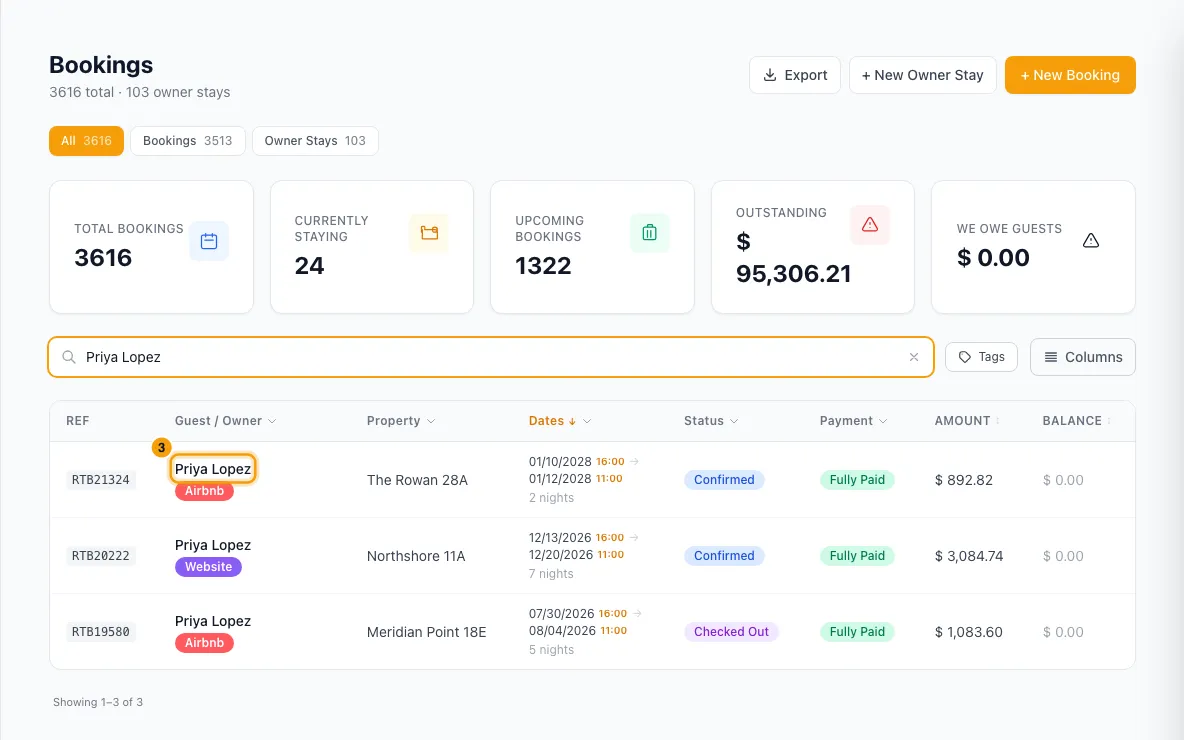The width and height of the screenshot is (1184, 740).
Task: Open guest Priya Lopez on RTB20222 row
Action: 213,545
